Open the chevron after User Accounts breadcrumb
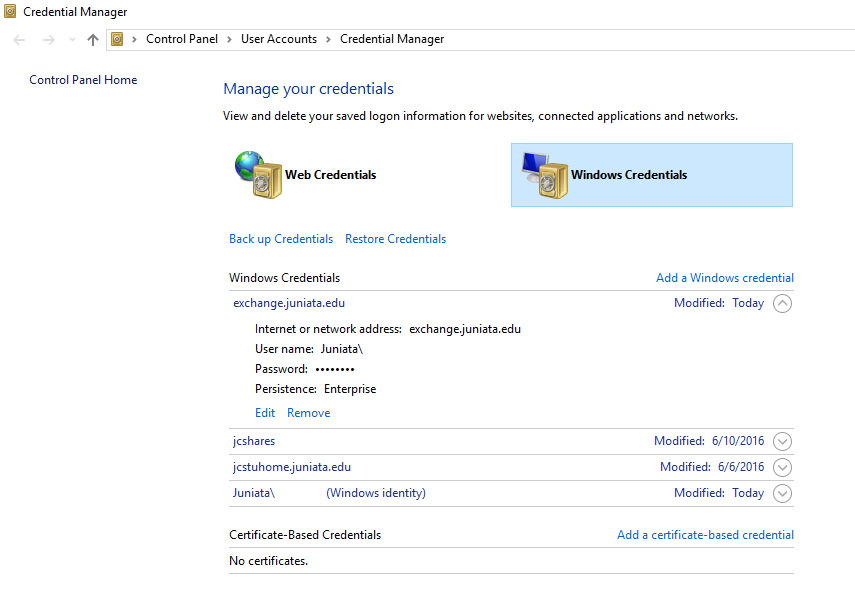This screenshot has width=855, height=592. click(x=328, y=39)
